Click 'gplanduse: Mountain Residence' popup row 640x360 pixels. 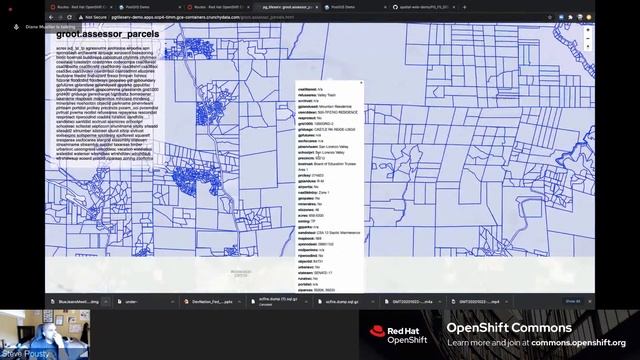pos(324,107)
